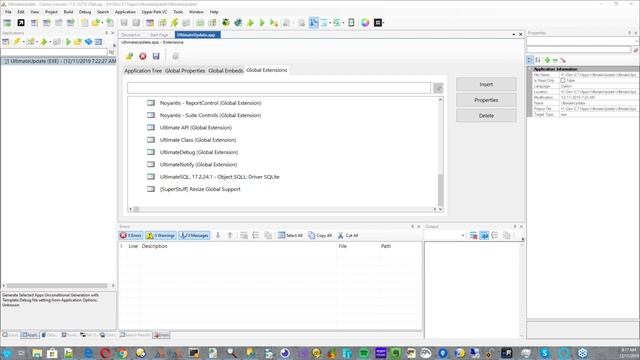Click the black arrow-square icon in main toolbar
The height and width of the screenshot is (360, 640).
coord(21,22)
